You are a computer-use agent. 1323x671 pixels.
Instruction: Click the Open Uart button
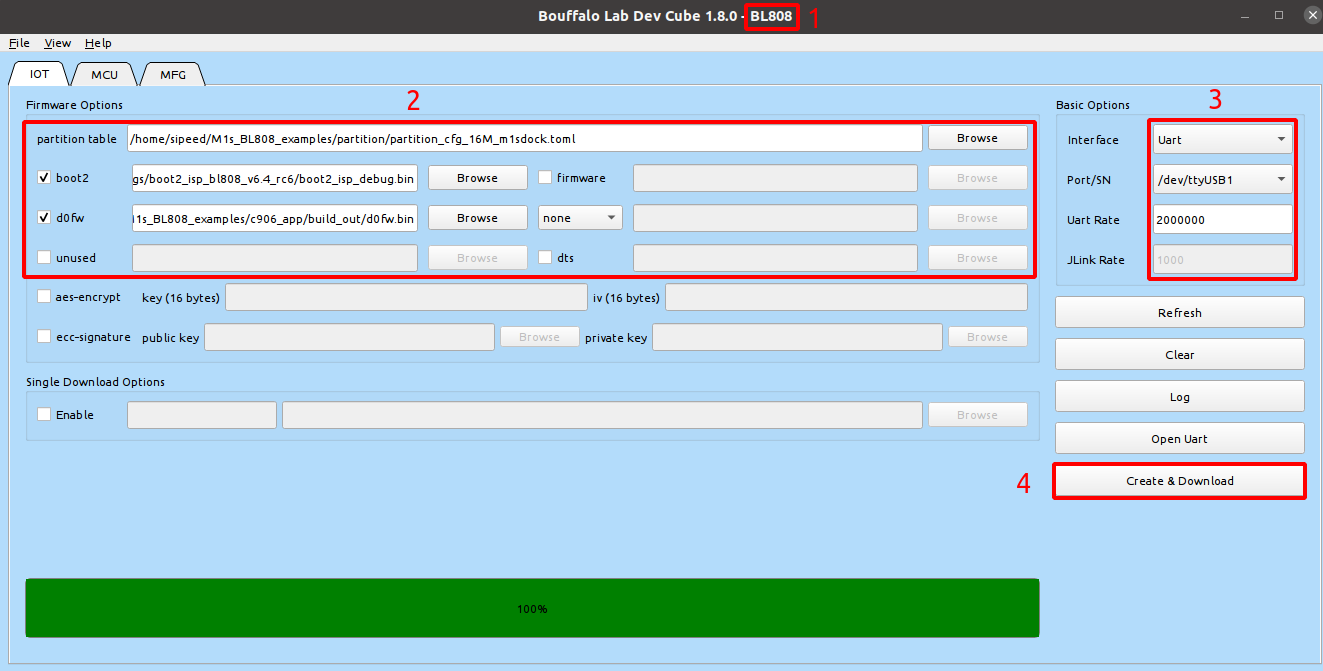(1180, 439)
